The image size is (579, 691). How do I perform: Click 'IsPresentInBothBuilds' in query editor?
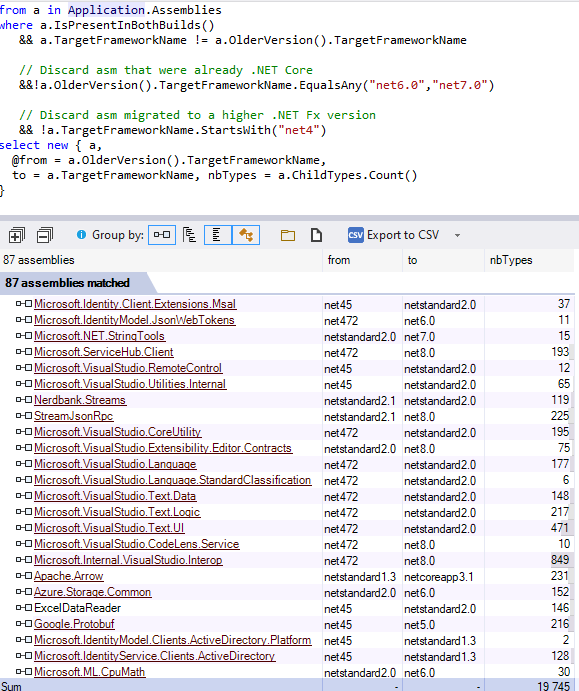click(x=126, y=25)
